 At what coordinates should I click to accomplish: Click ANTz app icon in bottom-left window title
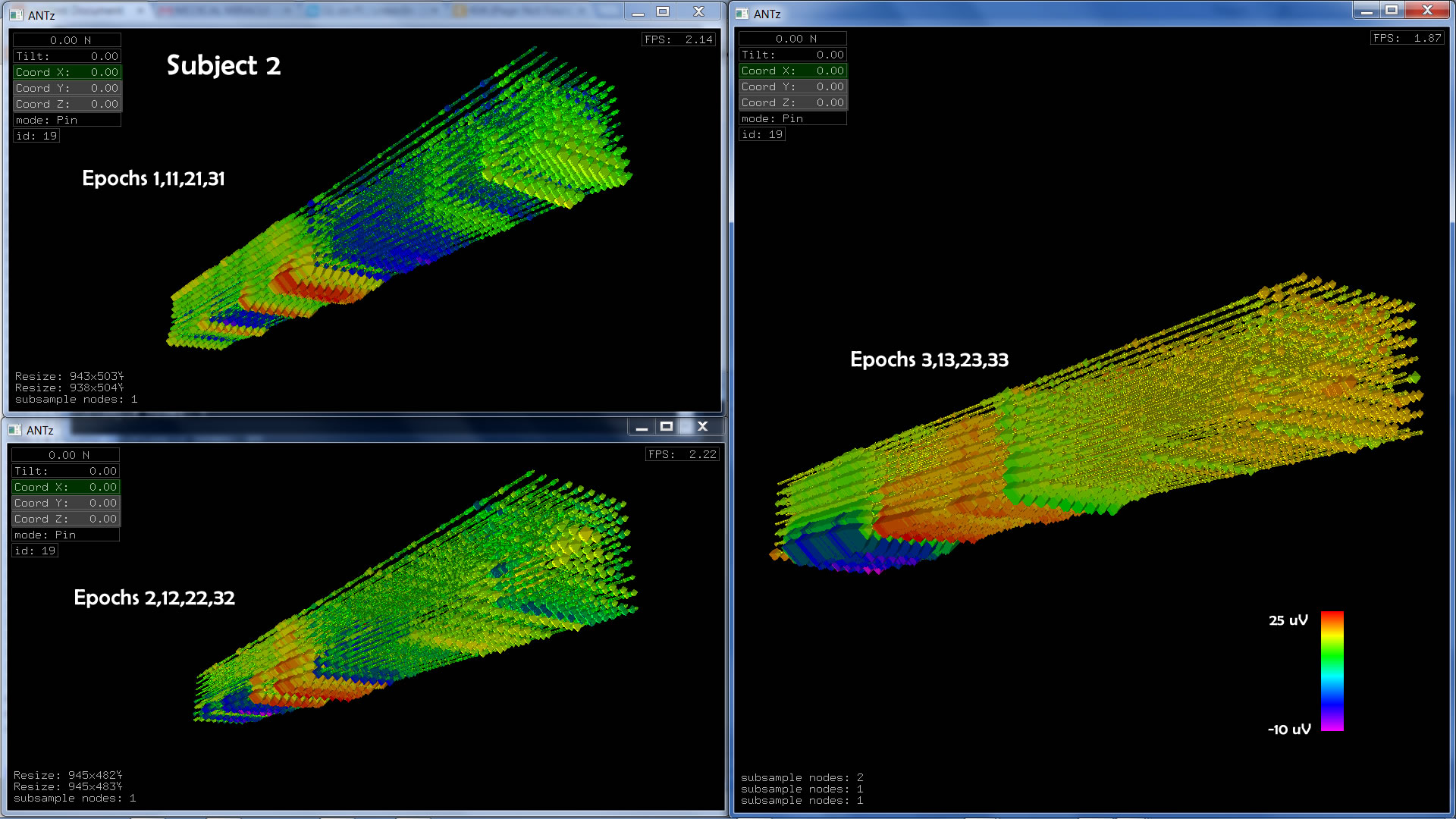pos(14,430)
